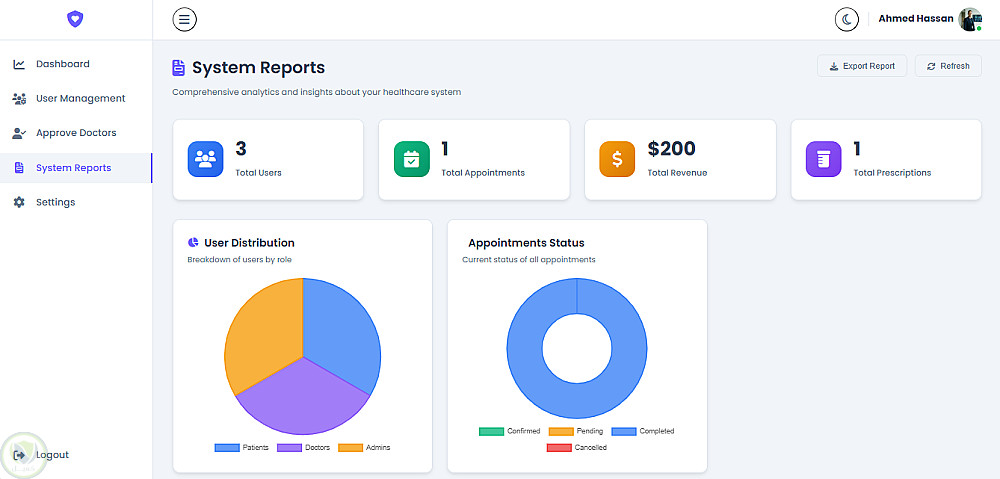
Task: Switch to dark mode with moon icon
Action: [x=847, y=20]
